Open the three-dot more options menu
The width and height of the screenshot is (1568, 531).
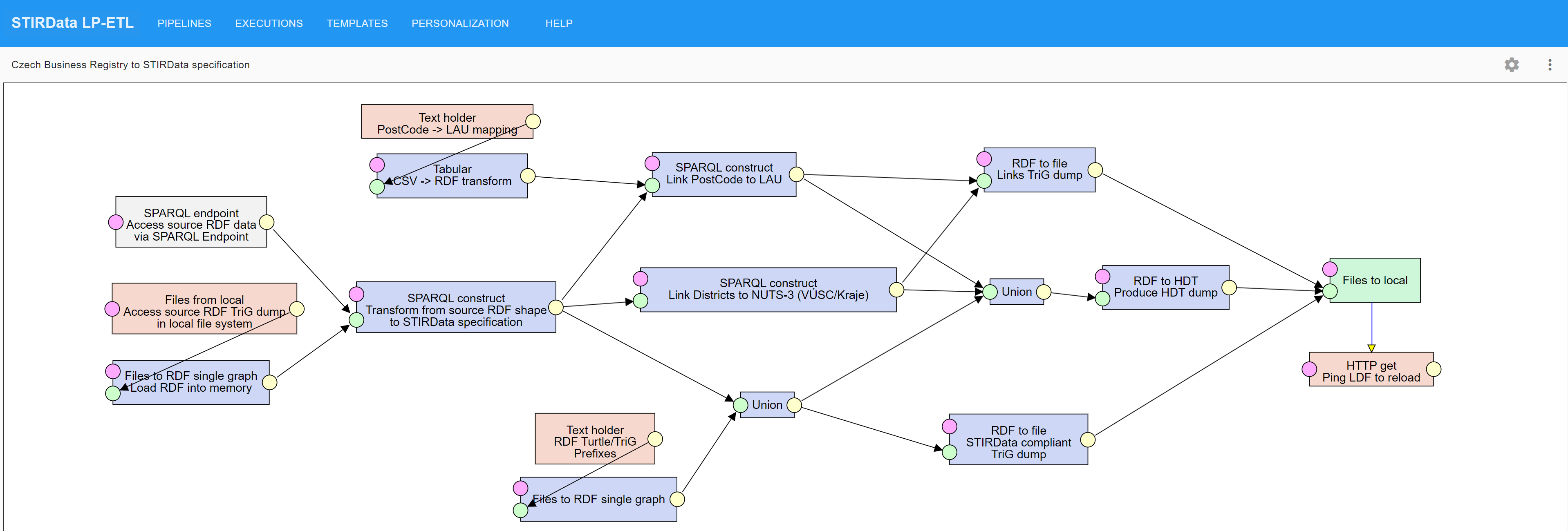[x=1550, y=65]
